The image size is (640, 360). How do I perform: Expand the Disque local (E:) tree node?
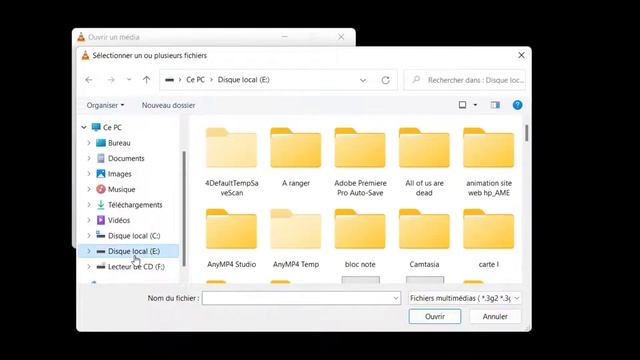click(x=89, y=251)
